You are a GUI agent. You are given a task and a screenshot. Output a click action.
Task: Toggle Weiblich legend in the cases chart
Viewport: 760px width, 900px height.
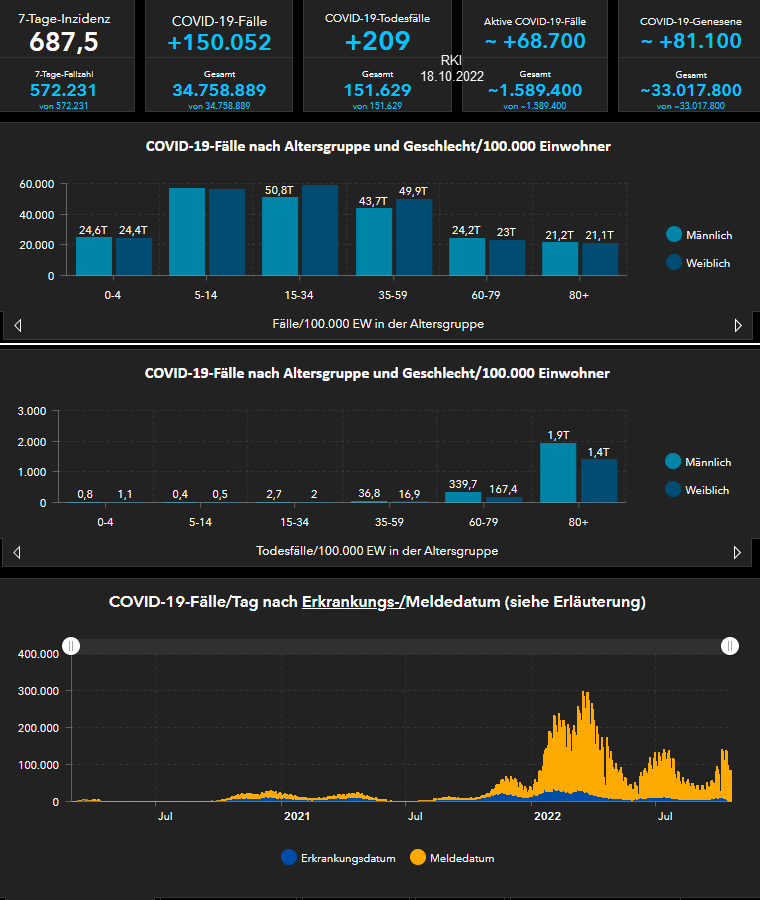pyautogui.click(x=698, y=263)
